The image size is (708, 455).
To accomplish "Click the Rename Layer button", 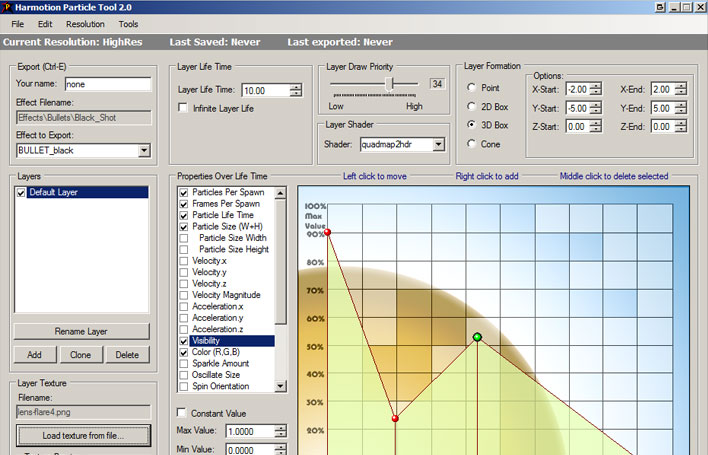I will point(82,331).
